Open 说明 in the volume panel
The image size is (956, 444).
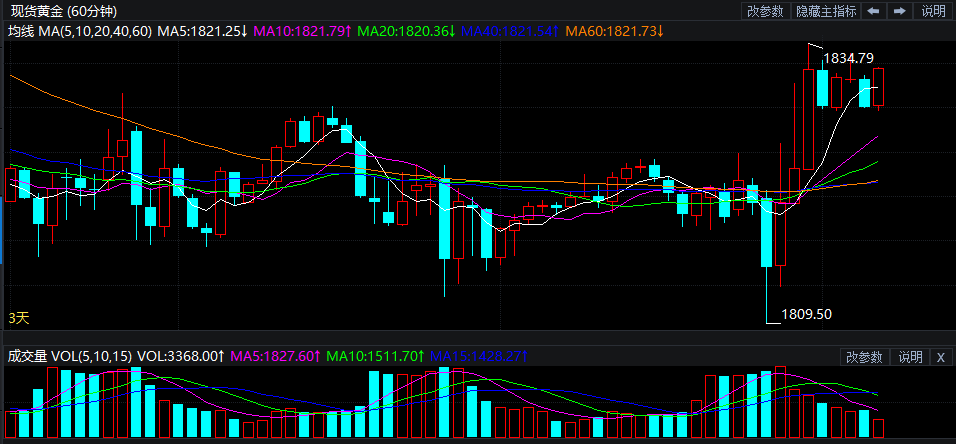[910, 357]
